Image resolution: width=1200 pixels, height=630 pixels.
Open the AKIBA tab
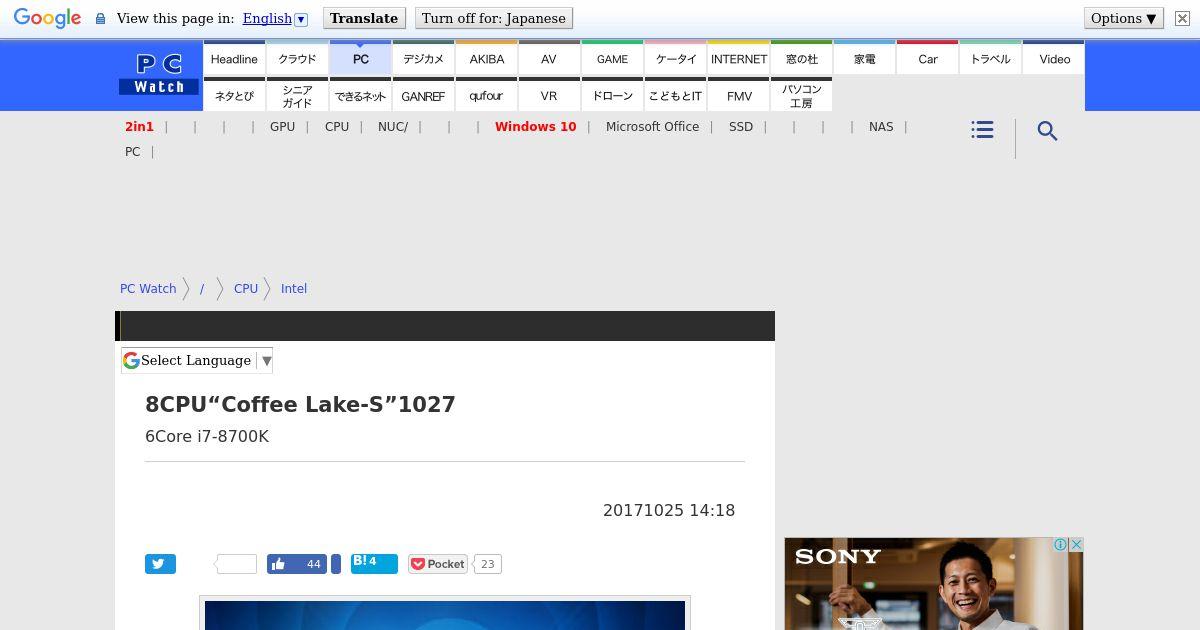point(487,58)
